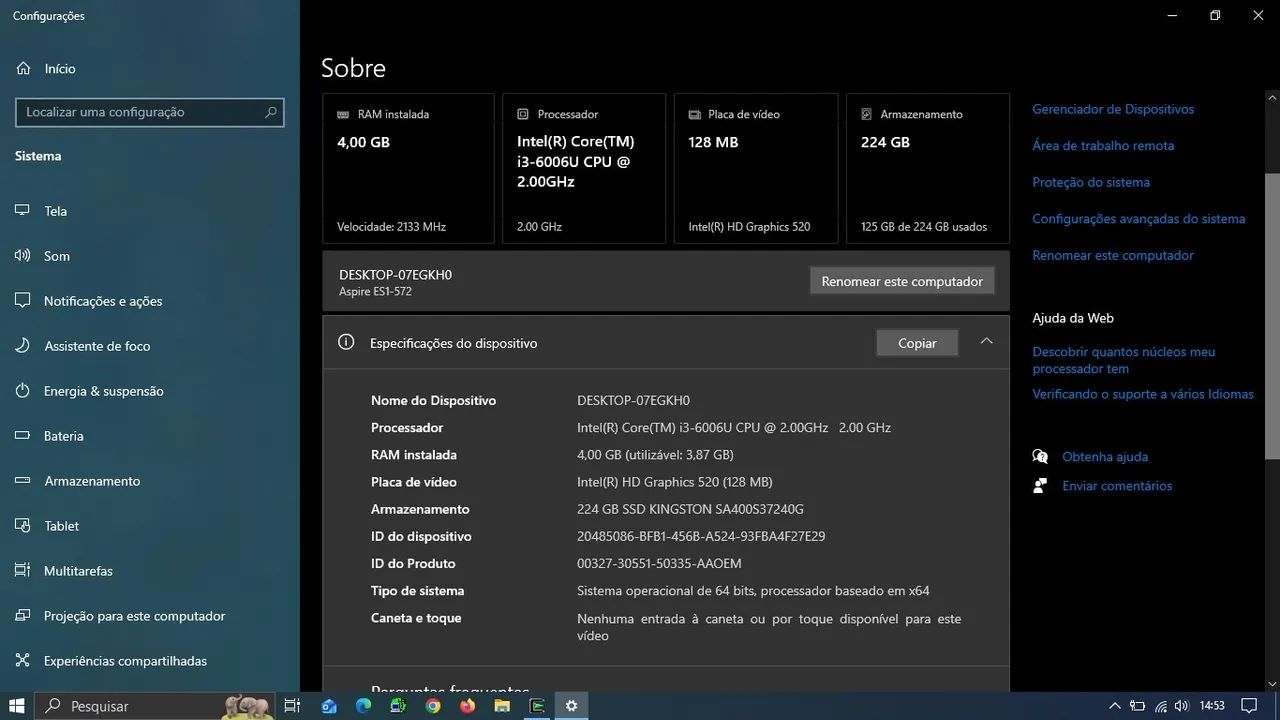Check the battery status tray icon
This screenshot has height=720, width=1280.
click(x=1139, y=706)
